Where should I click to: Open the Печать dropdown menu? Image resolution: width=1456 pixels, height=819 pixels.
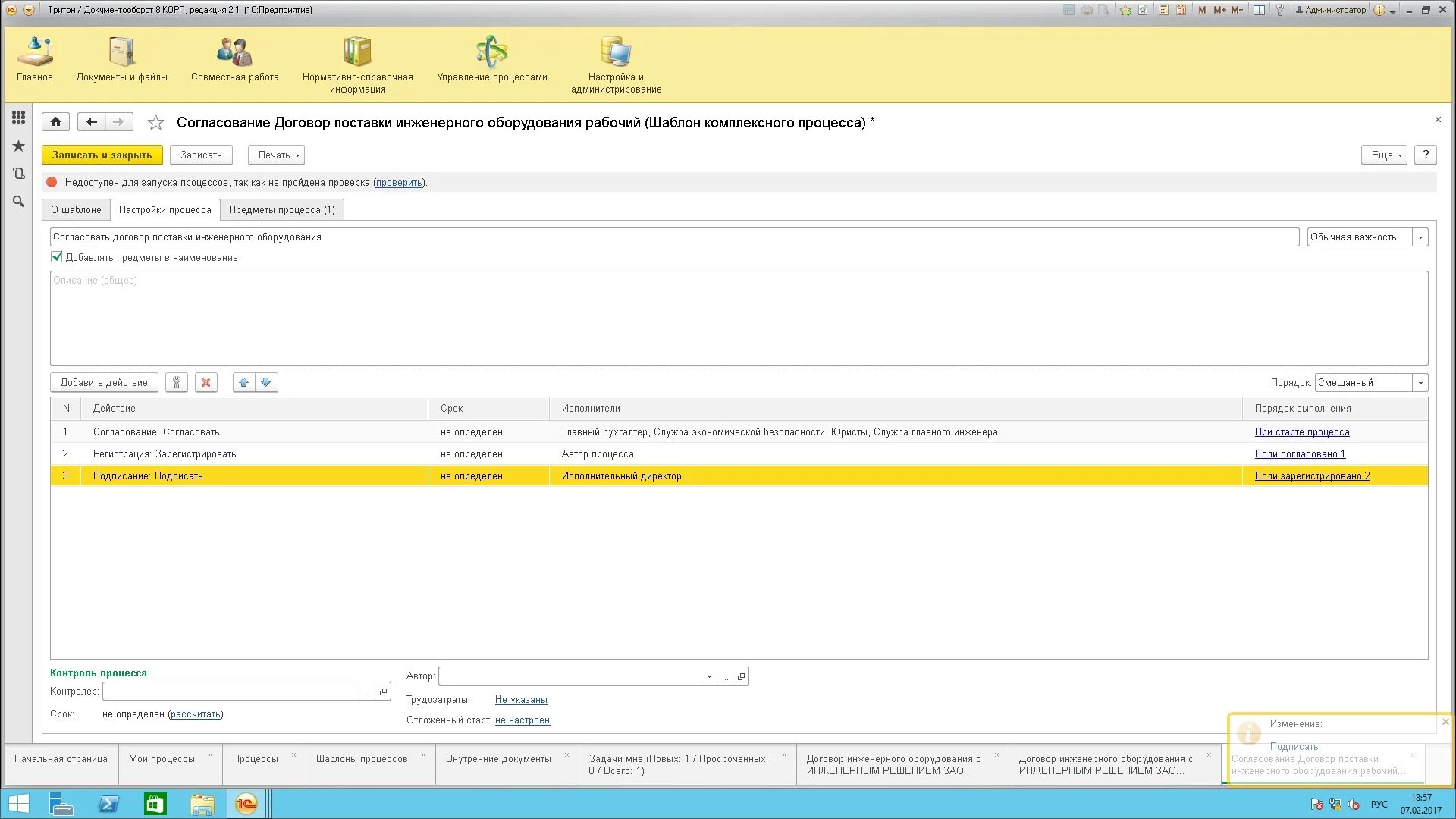point(276,155)
